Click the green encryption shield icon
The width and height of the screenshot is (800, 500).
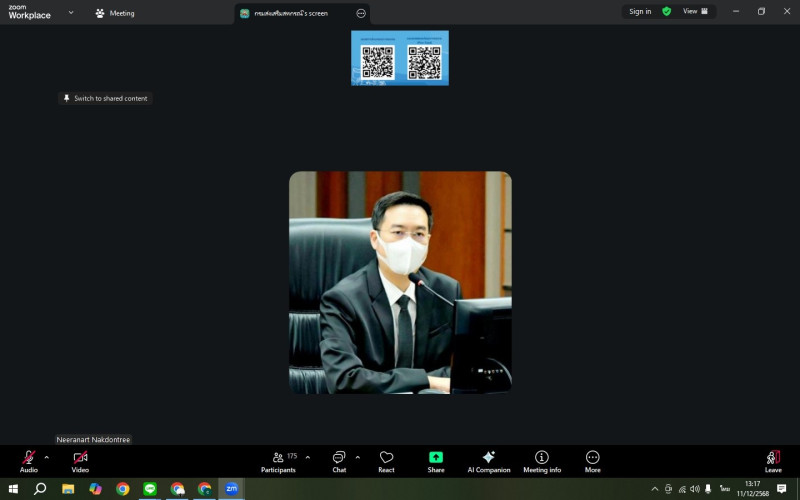(x=667, y=12)
